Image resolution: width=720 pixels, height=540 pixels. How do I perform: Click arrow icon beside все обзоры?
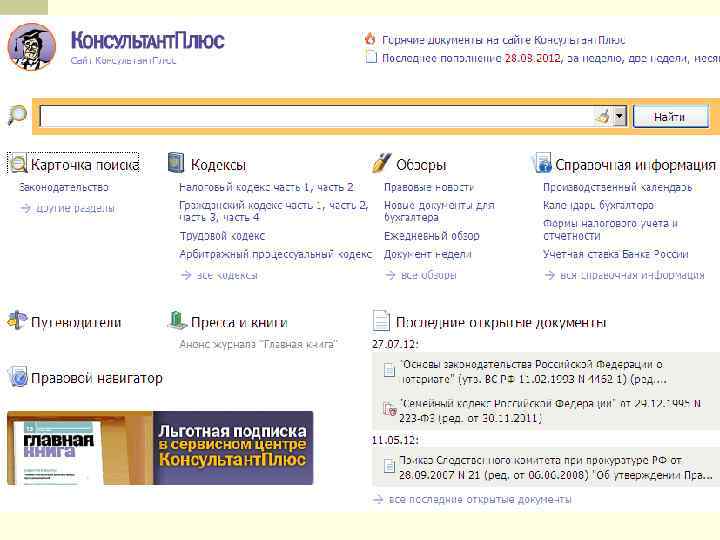point(390,275)
